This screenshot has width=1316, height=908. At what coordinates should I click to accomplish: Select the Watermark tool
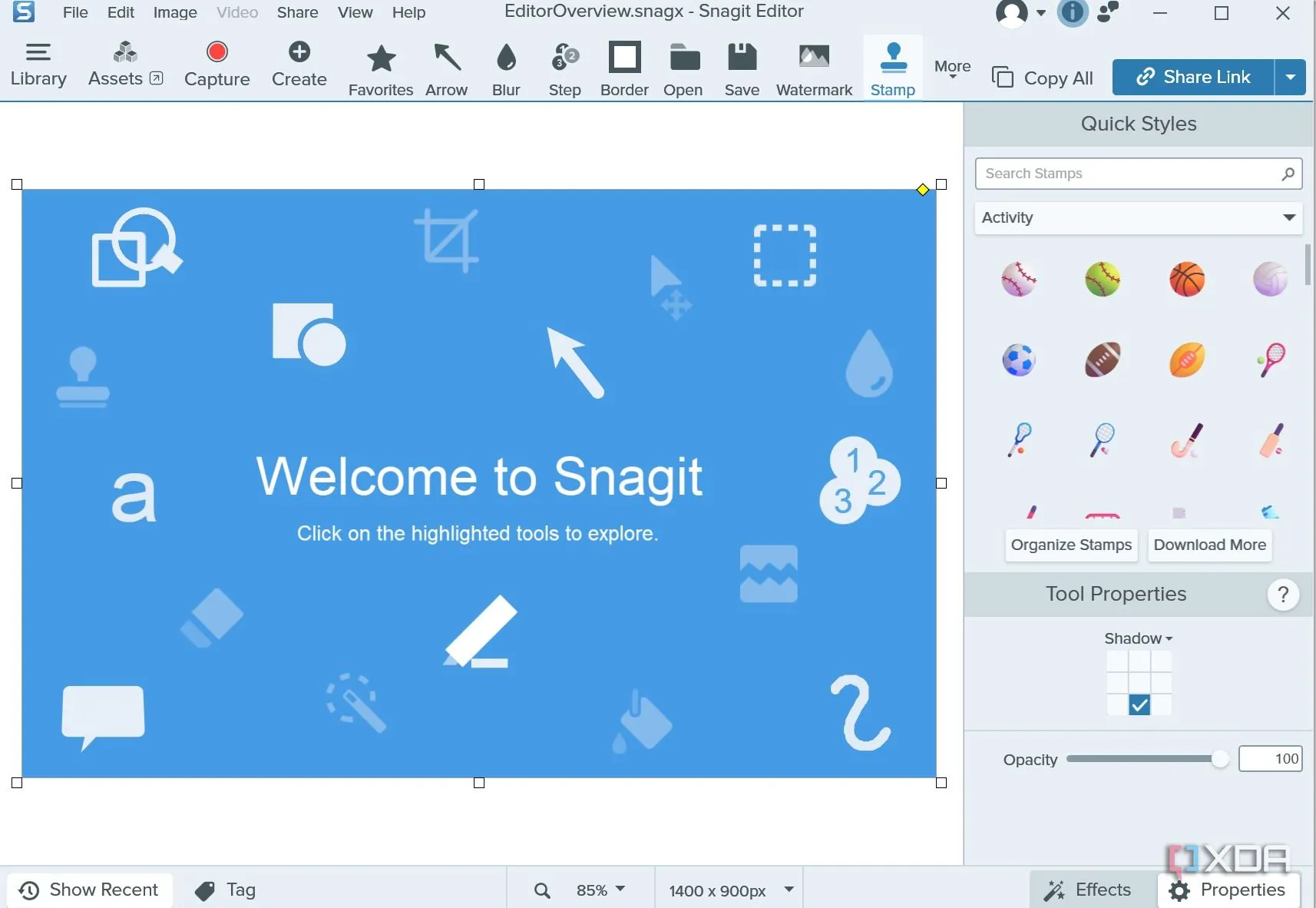pyautogui.click(x=815, y=71)
